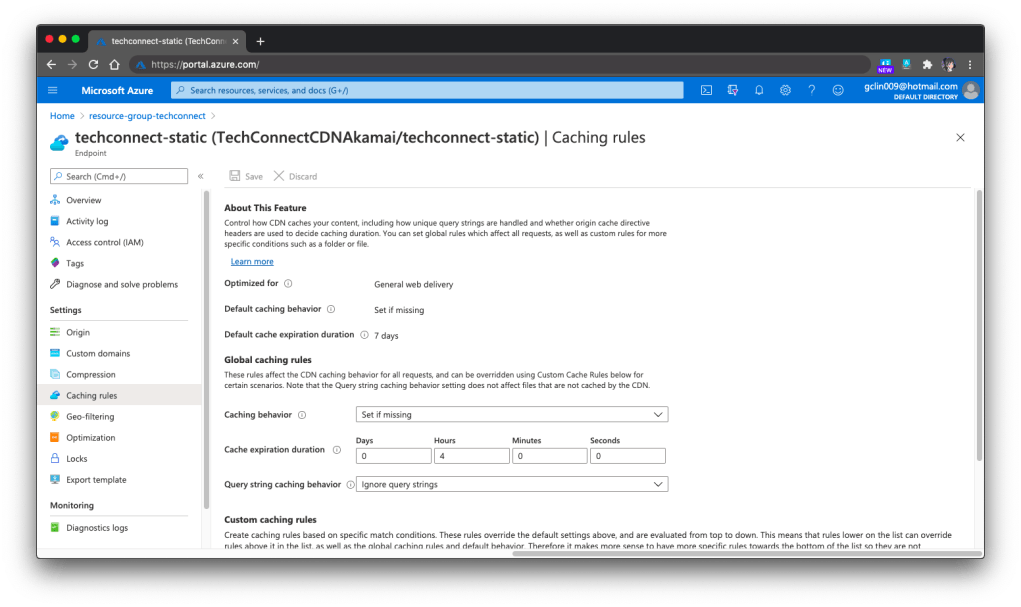The width and height of the screenshot is (1021, 607).
Task: View notifications bell
Action: 759,90
